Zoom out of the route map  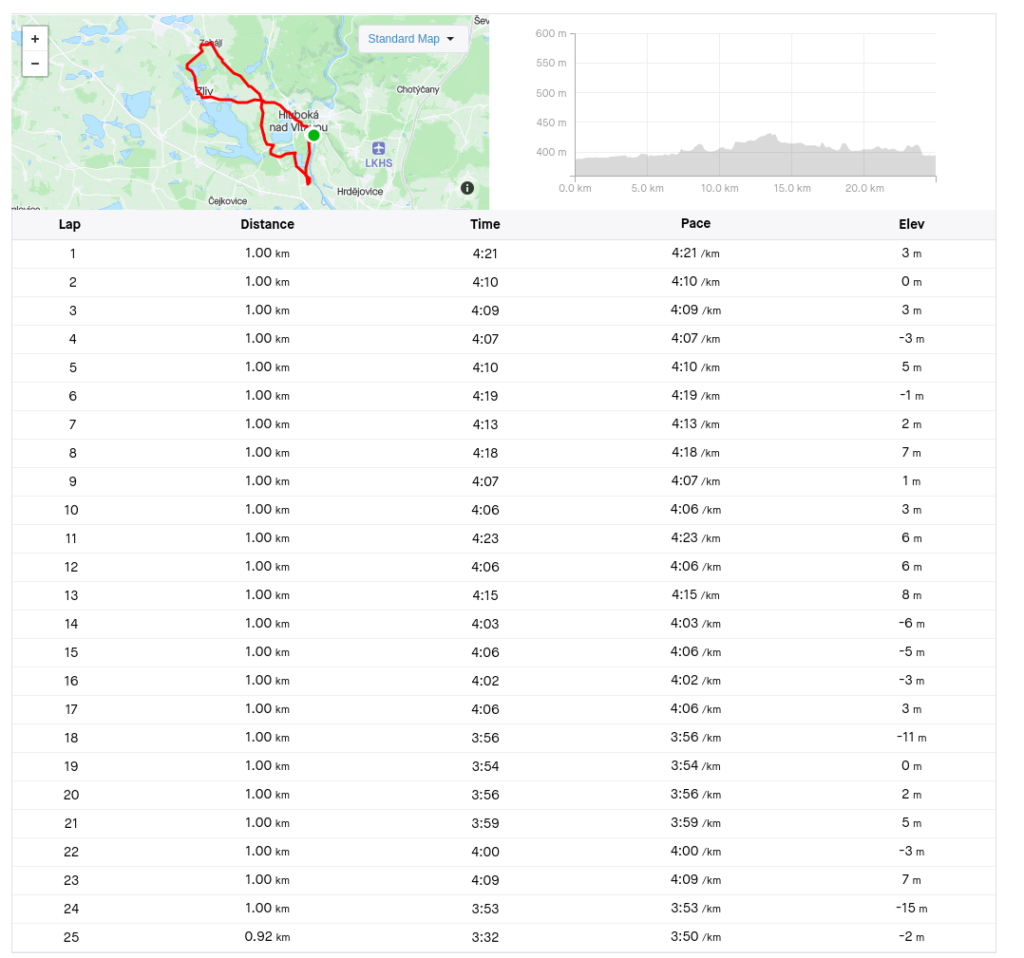click(35, 64)
